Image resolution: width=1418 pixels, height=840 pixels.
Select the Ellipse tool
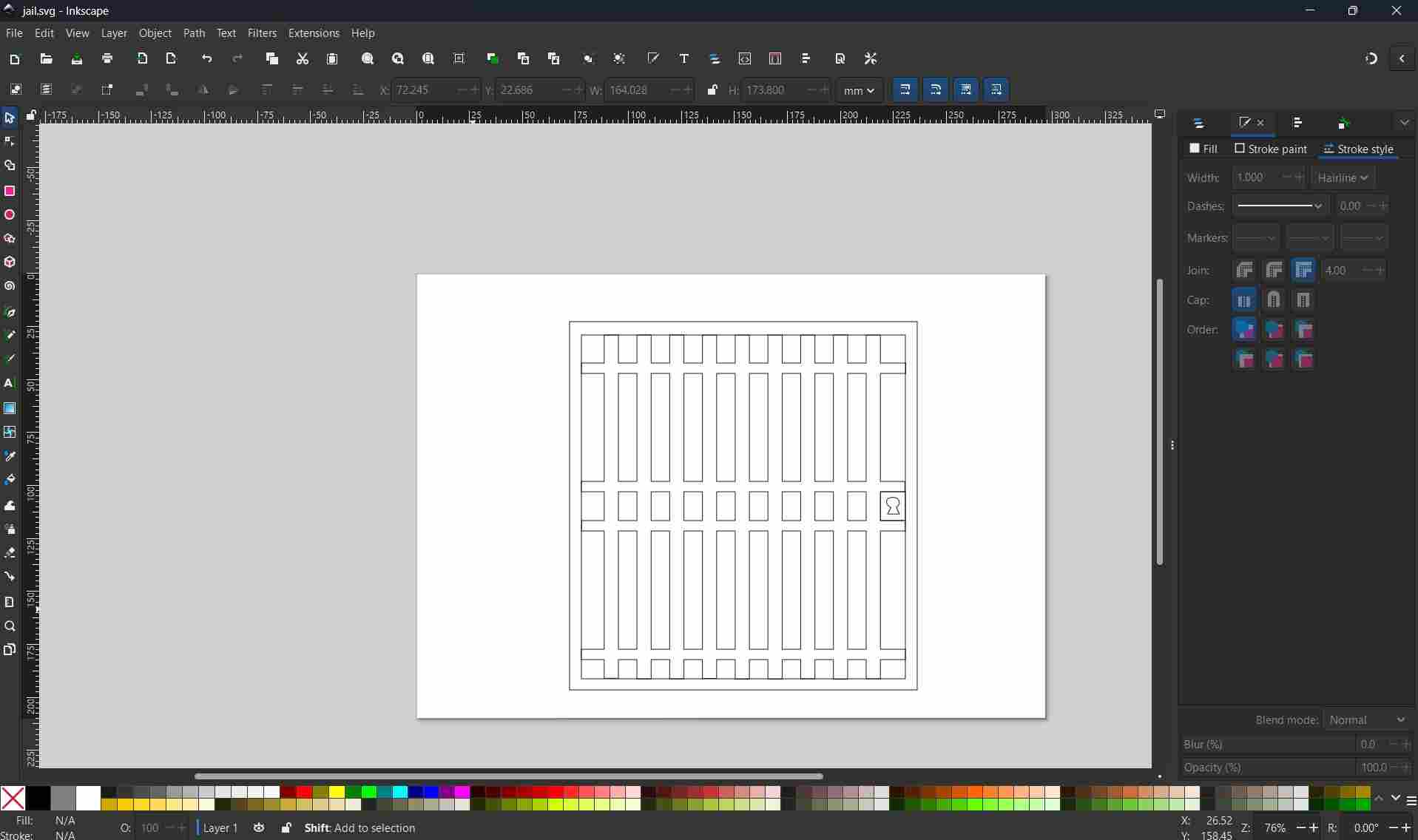[x=10, y=215]
